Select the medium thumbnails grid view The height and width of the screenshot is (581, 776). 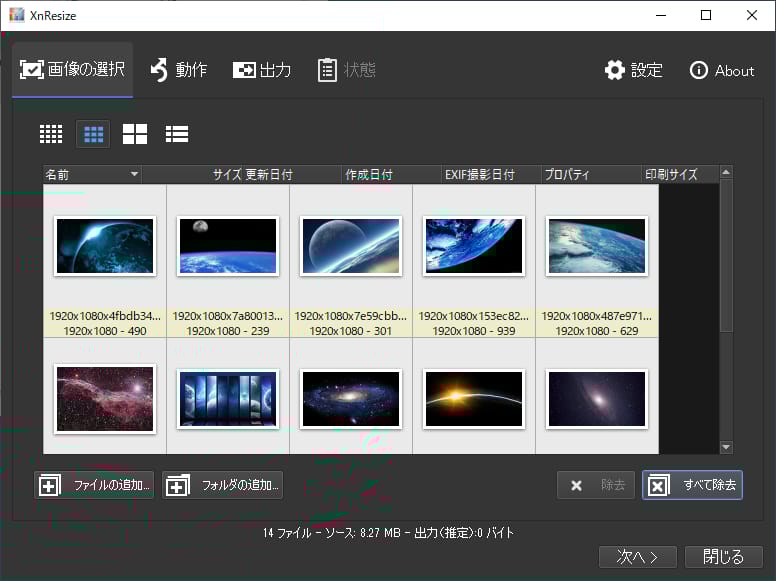click(x=94, y=134)
